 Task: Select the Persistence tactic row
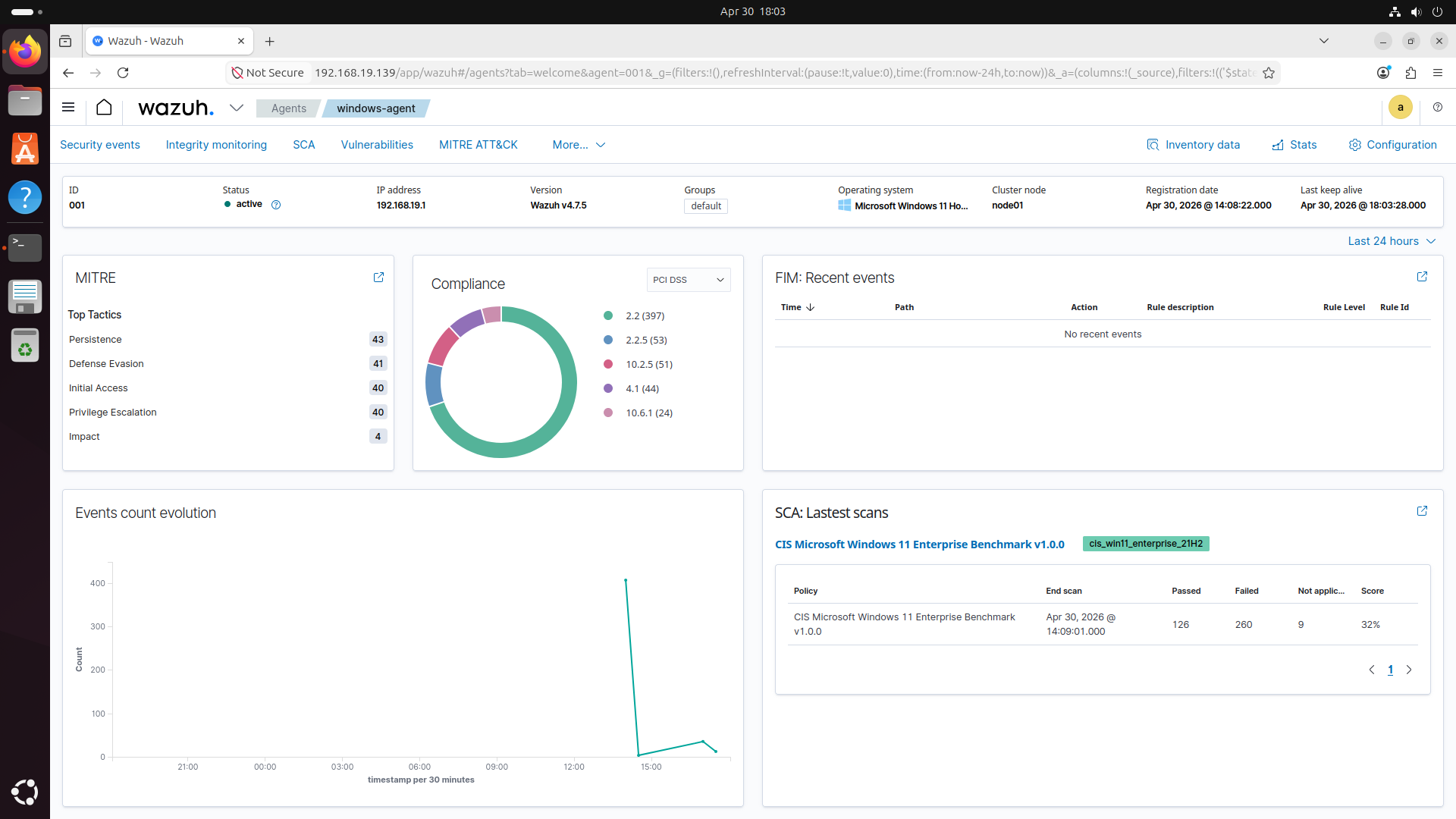(227, 340)
